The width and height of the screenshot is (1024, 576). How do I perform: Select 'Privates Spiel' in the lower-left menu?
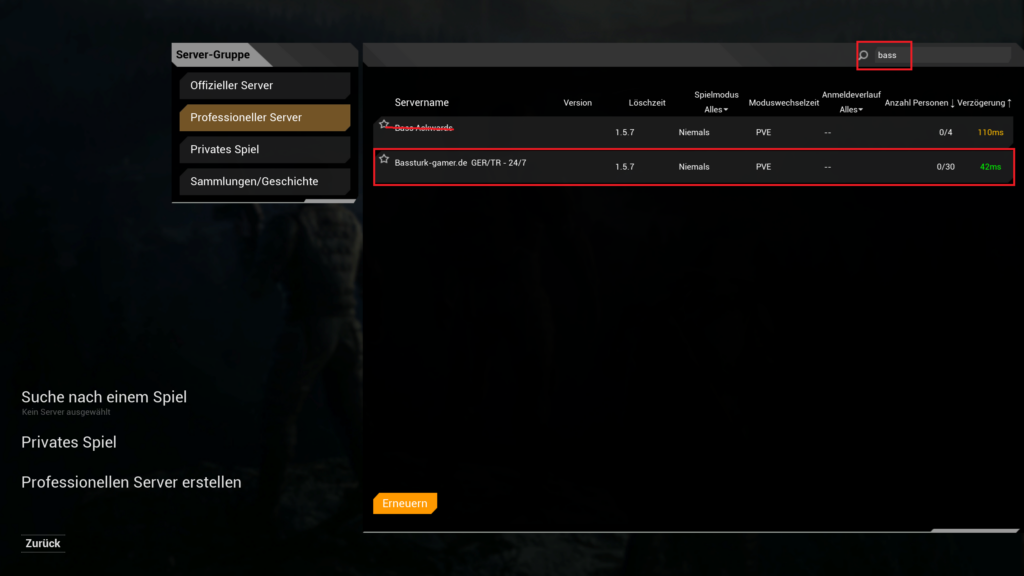[69, 442]
